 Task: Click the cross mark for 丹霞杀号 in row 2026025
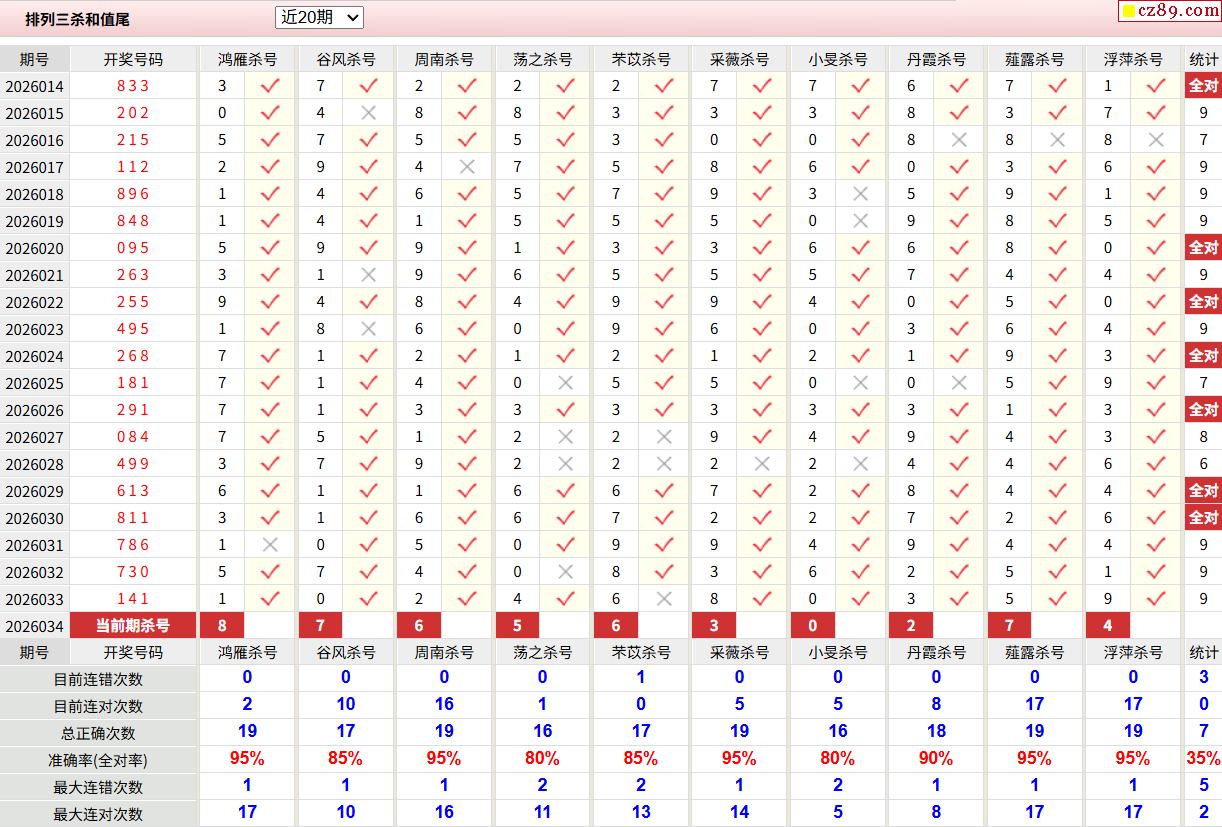click(959, 383)
